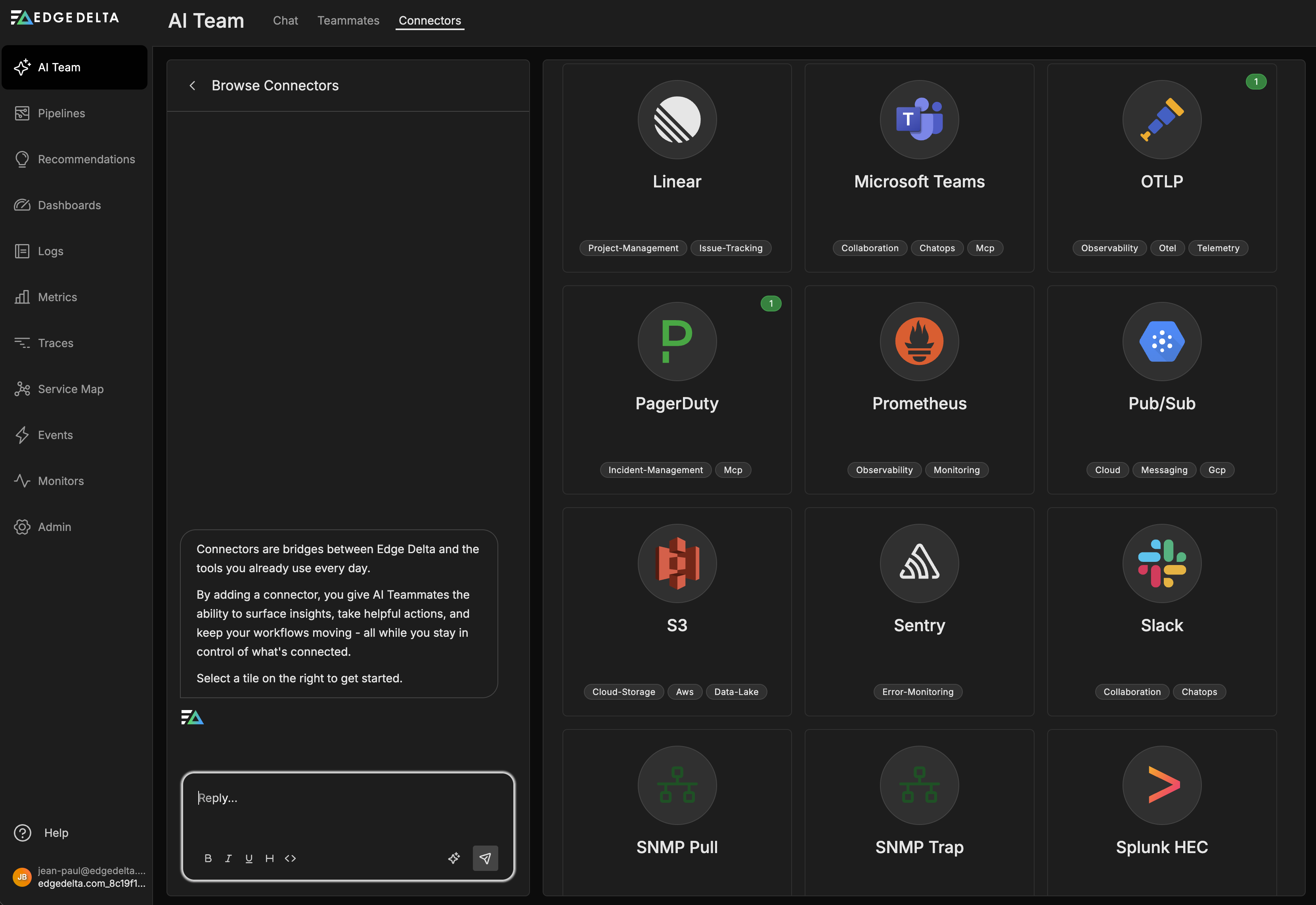The image size is (1316, 905).
Task: Switch to the Chat tab
Action: (x=285, y=21)
